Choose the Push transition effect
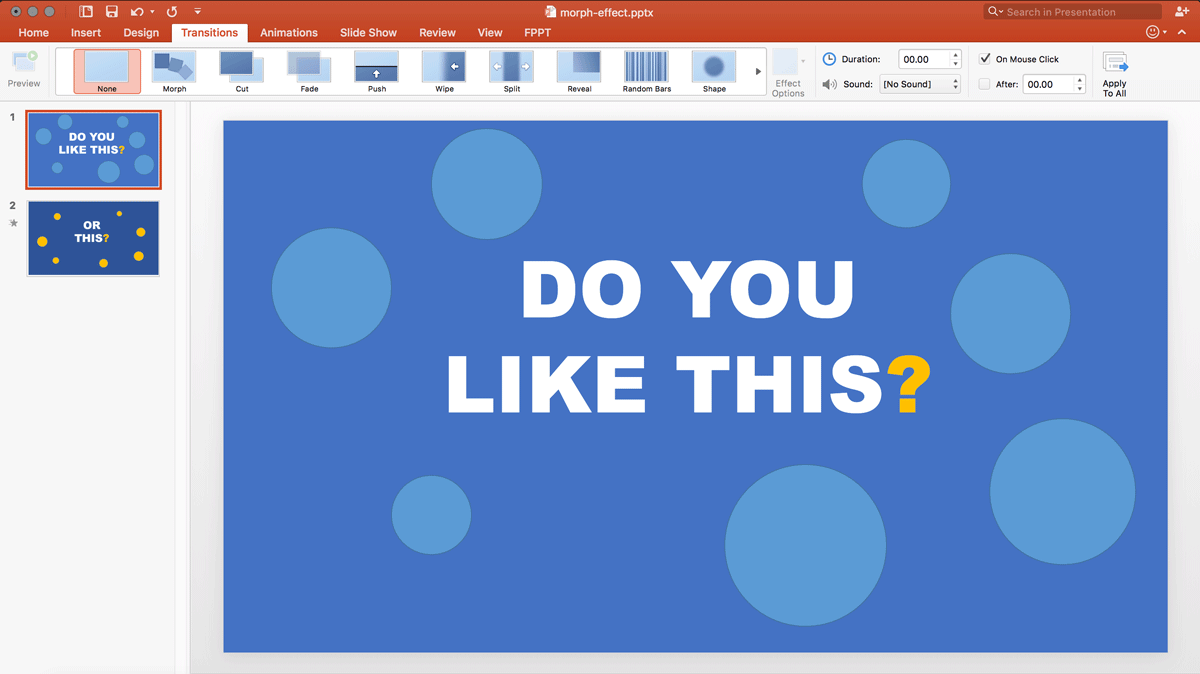This screenshot has height=674, width=1200. 376,70
